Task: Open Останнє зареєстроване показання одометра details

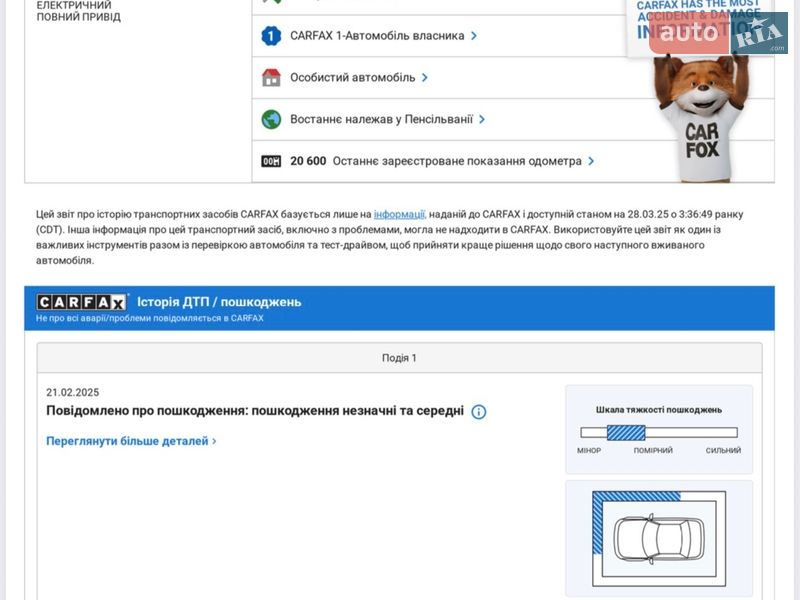Action: pos(457,161)
